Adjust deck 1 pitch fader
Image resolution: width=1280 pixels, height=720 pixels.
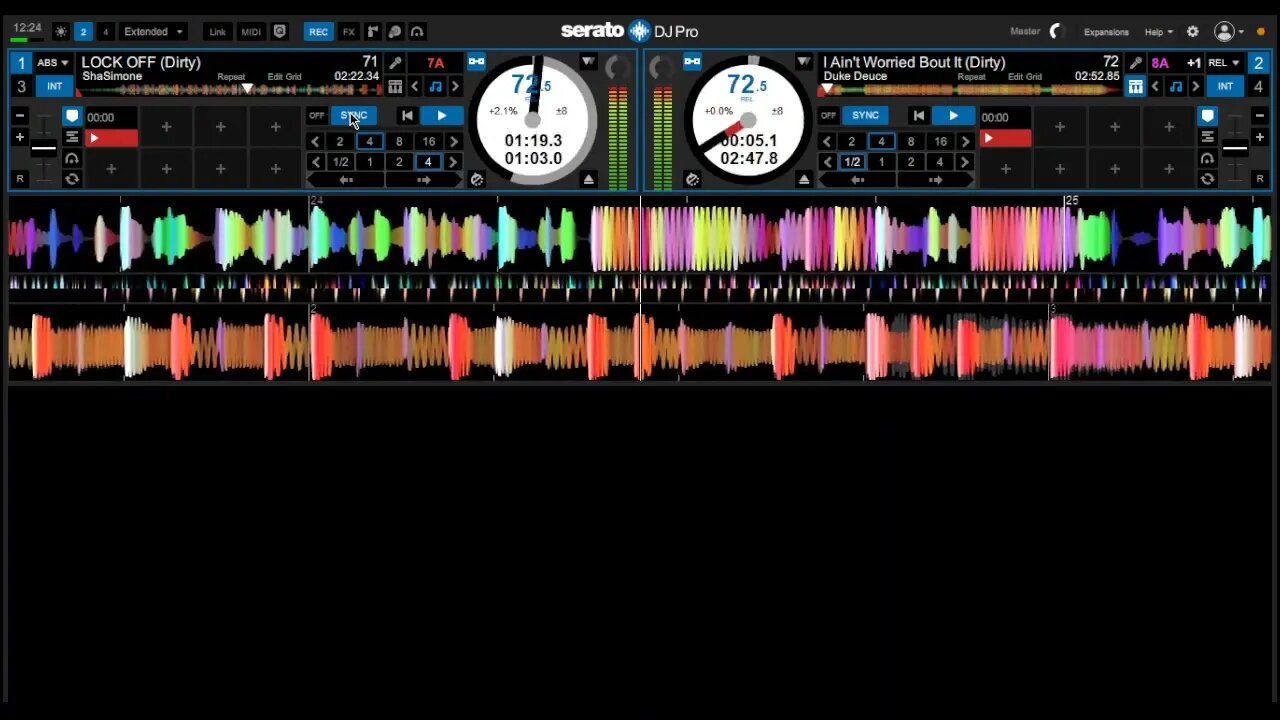point(44,149)
